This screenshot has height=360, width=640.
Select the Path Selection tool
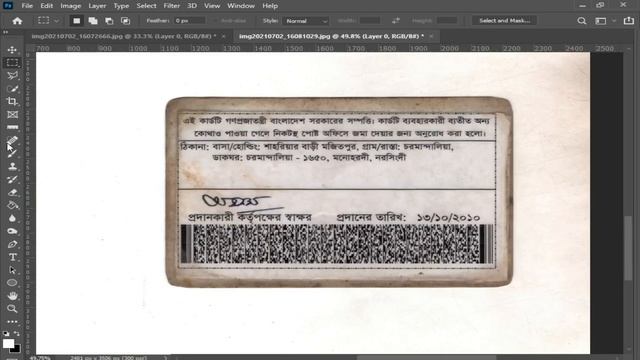pos(12,270)
